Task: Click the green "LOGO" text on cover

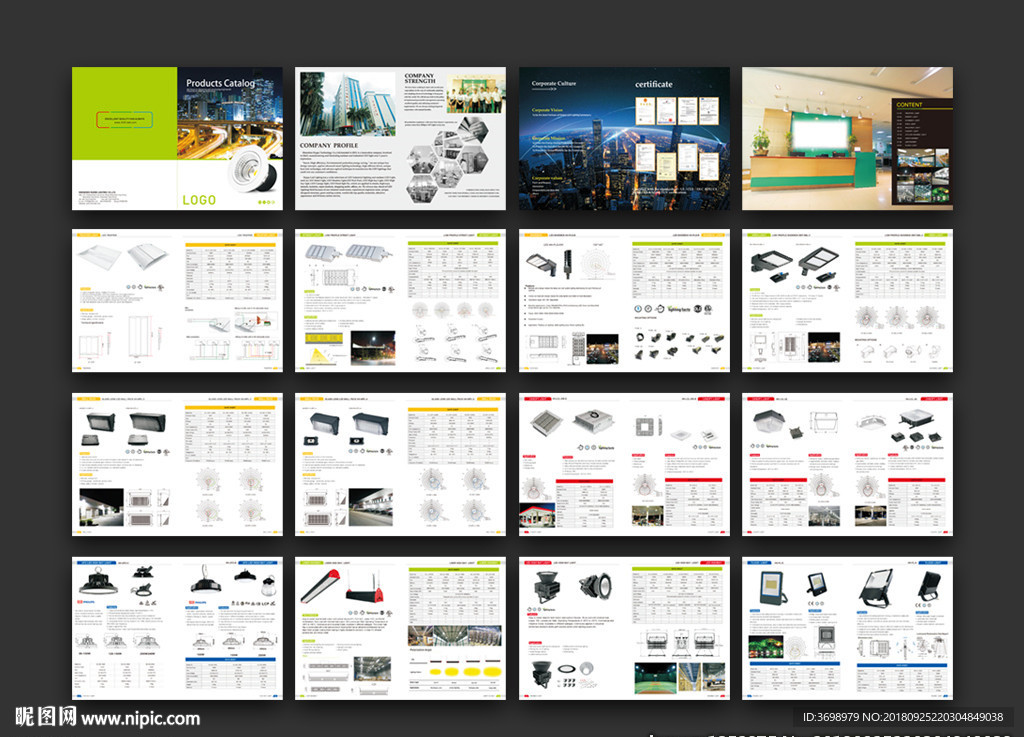Action: (x=199, y=200)
